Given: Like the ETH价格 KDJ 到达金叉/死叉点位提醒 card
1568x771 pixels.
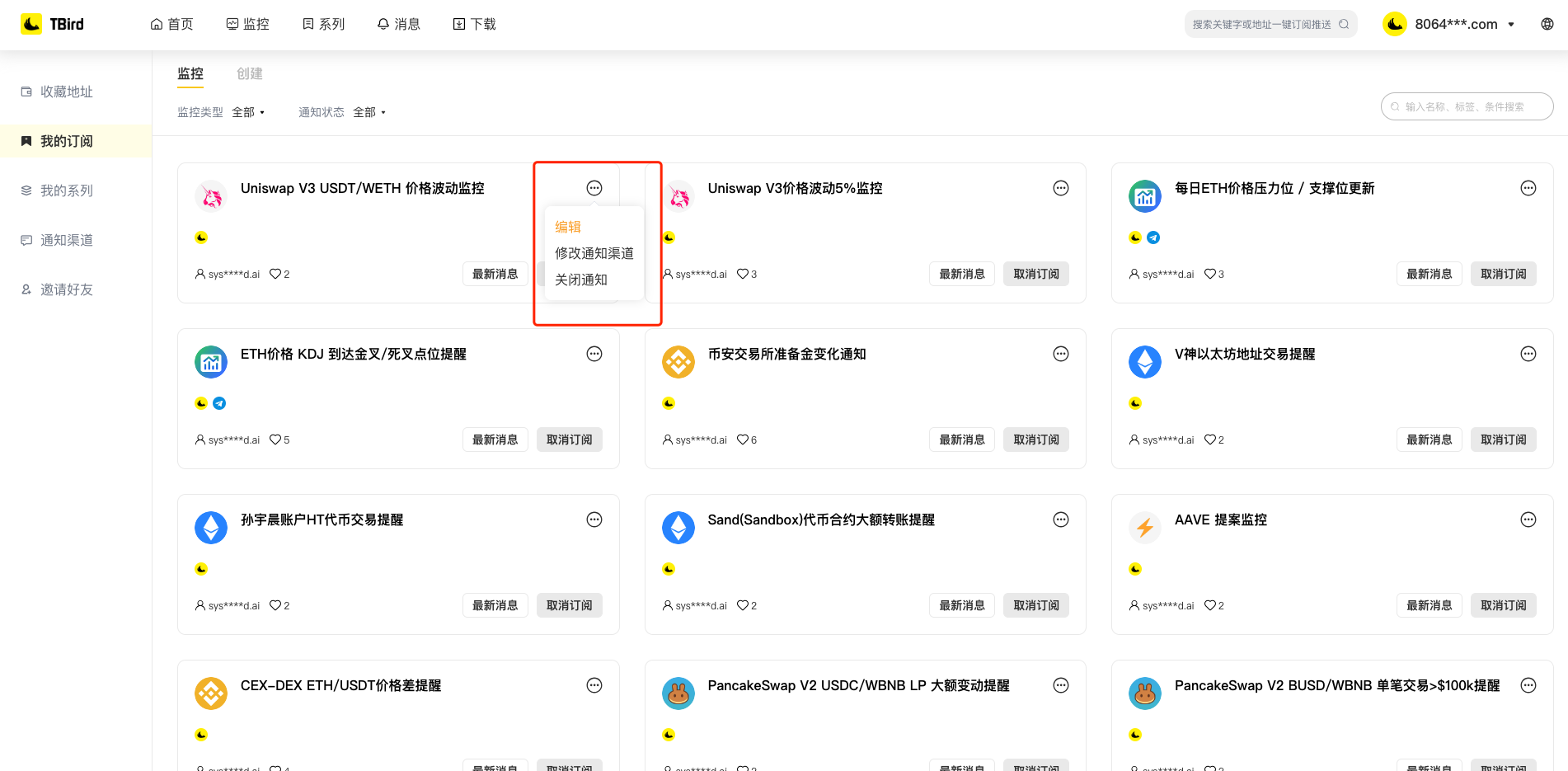Looking at the screenshot, I should (x=275, y=440).
